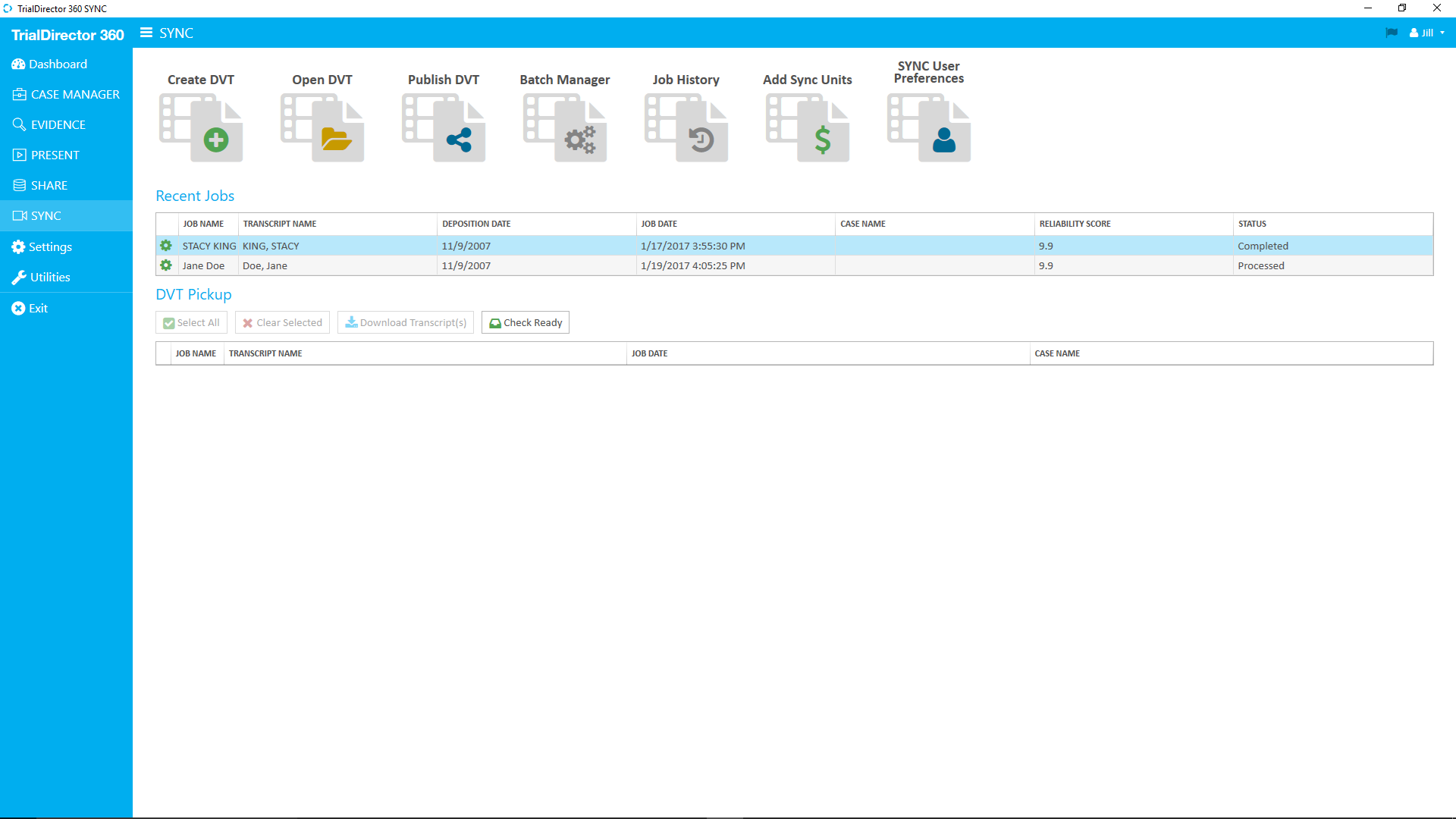Click the Open DVT folder icon

[x=322, y=127]
